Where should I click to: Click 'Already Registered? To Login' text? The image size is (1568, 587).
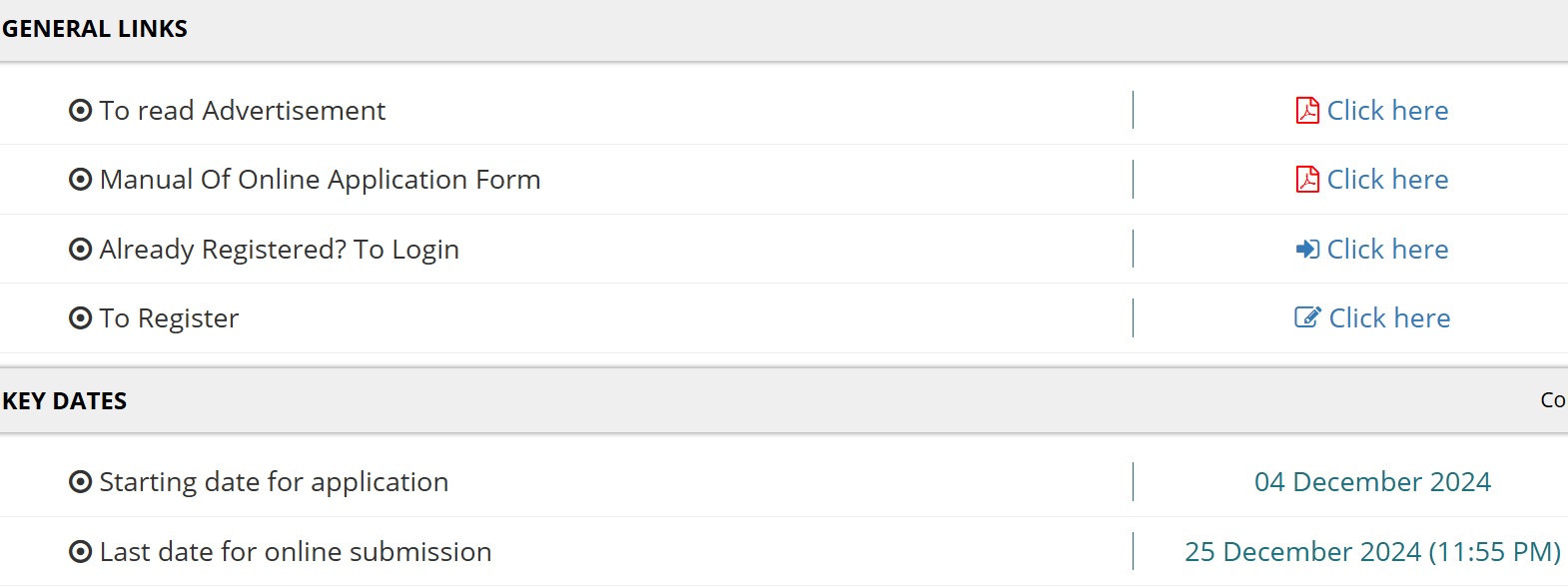click(x=280, y=249)
